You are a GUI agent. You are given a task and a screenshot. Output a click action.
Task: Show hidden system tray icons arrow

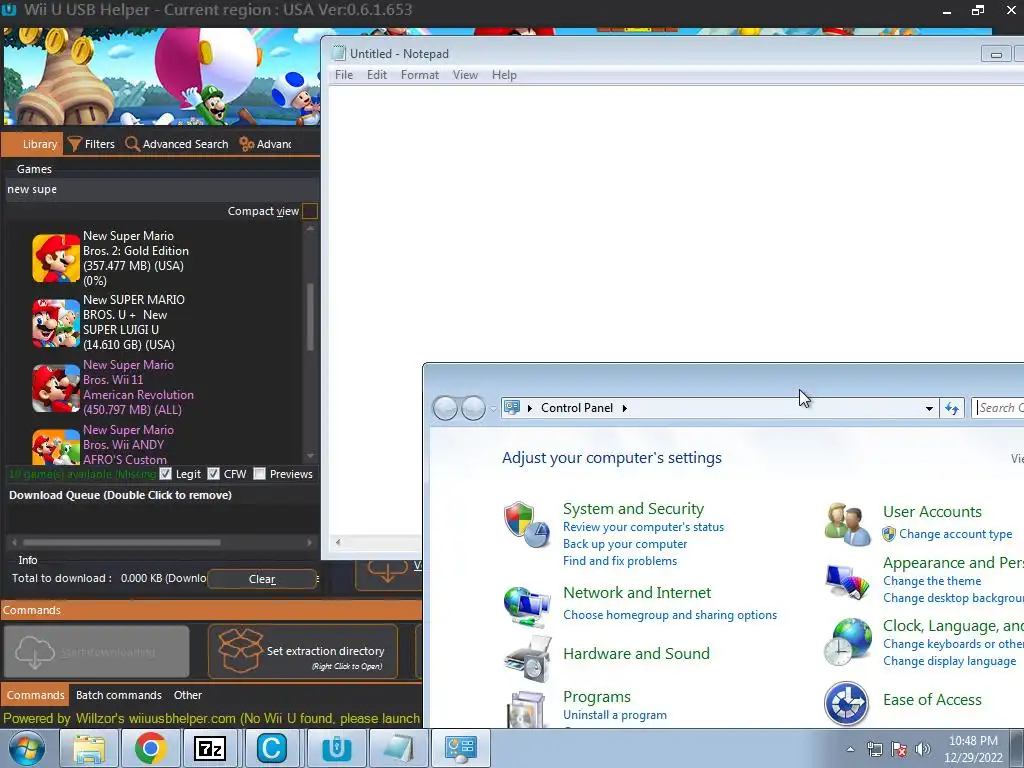click(850, 749)
